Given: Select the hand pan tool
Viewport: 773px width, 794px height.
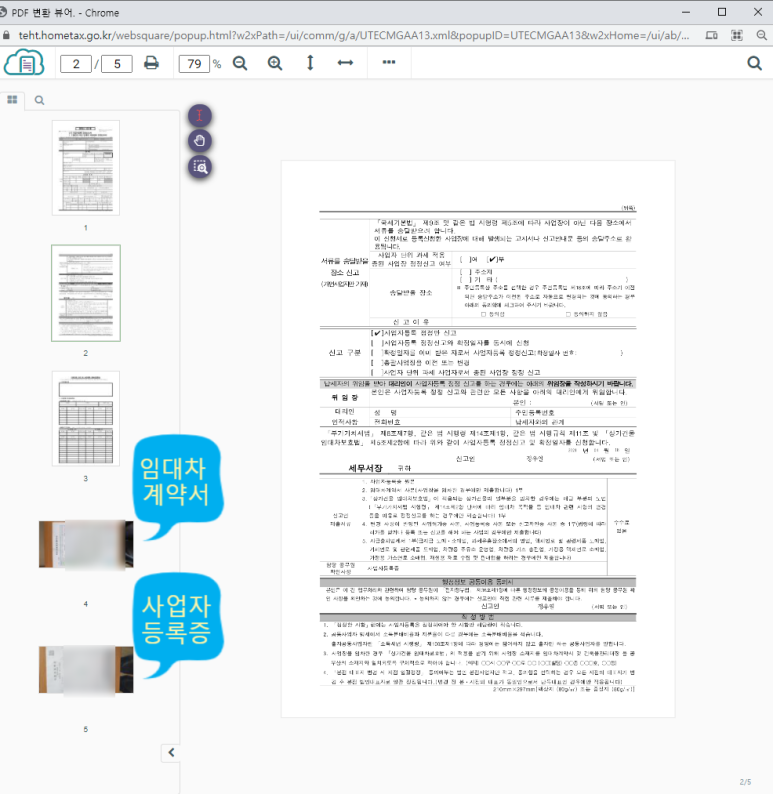Looking at the screenshot, I should coord(200,141).
